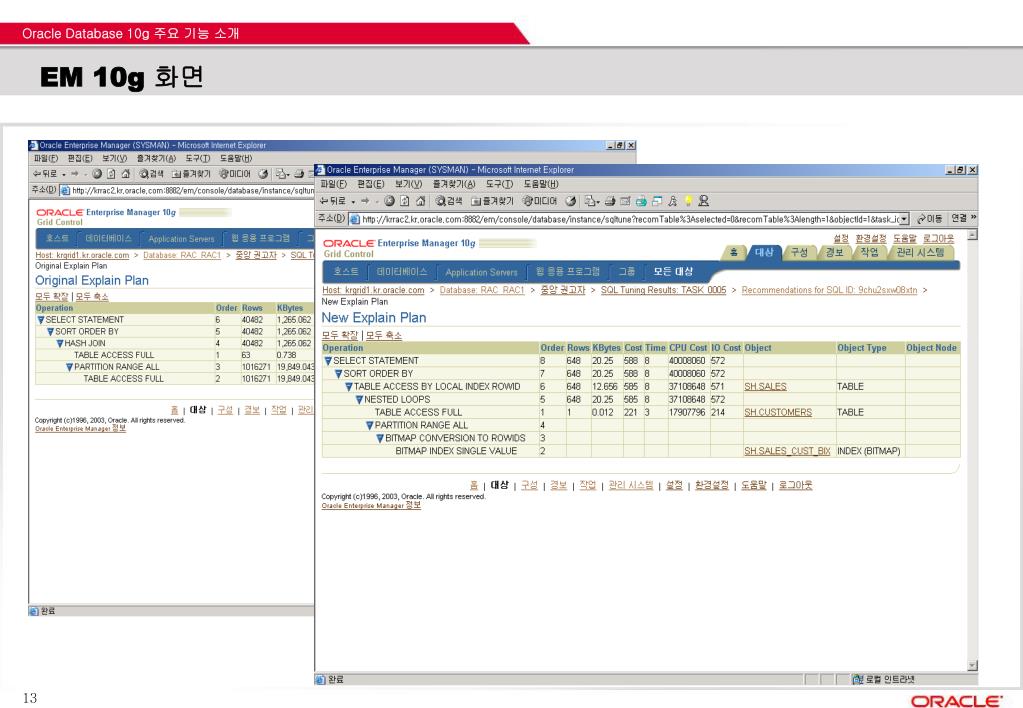1023x708 pixels.
Task: Click the SH.SALES object link
Action: point(765,386)
